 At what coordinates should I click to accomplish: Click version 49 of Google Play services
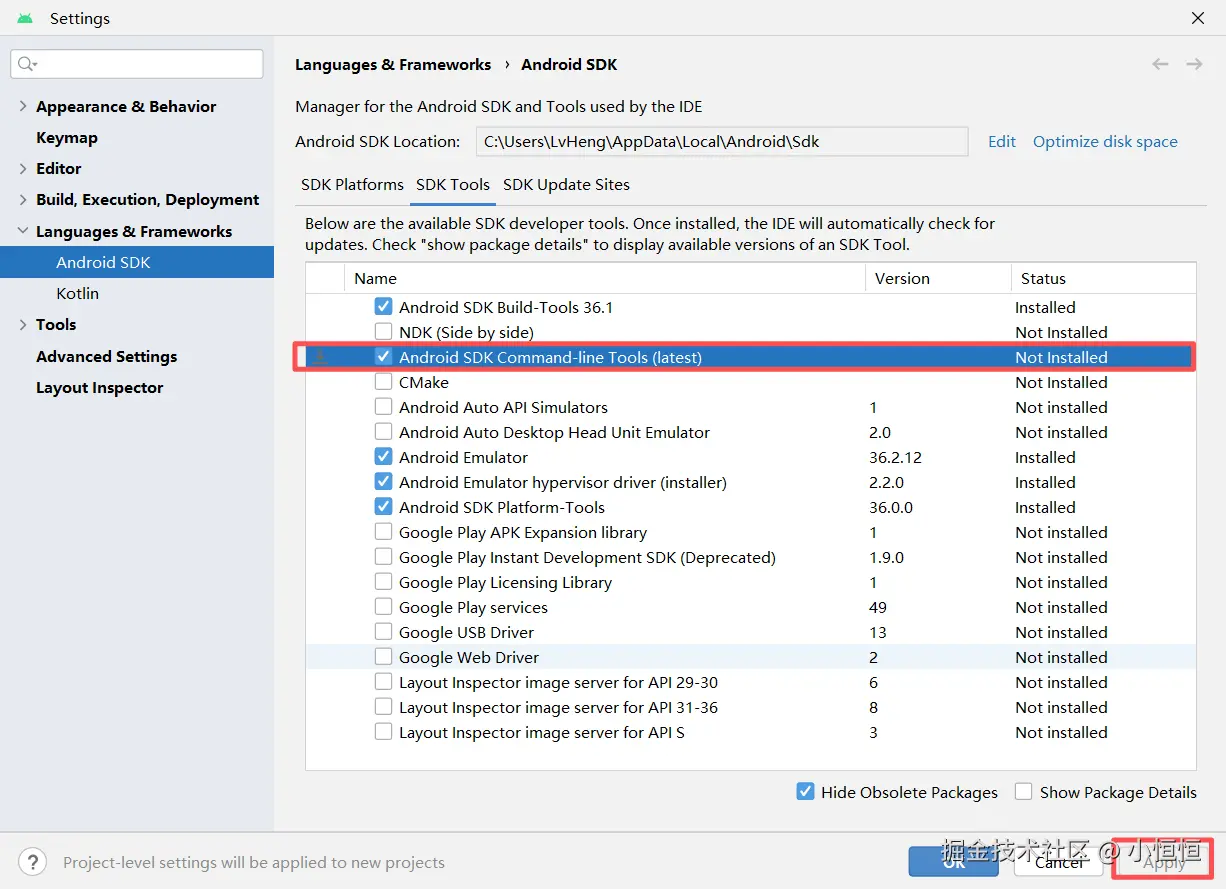pos(878,608)
